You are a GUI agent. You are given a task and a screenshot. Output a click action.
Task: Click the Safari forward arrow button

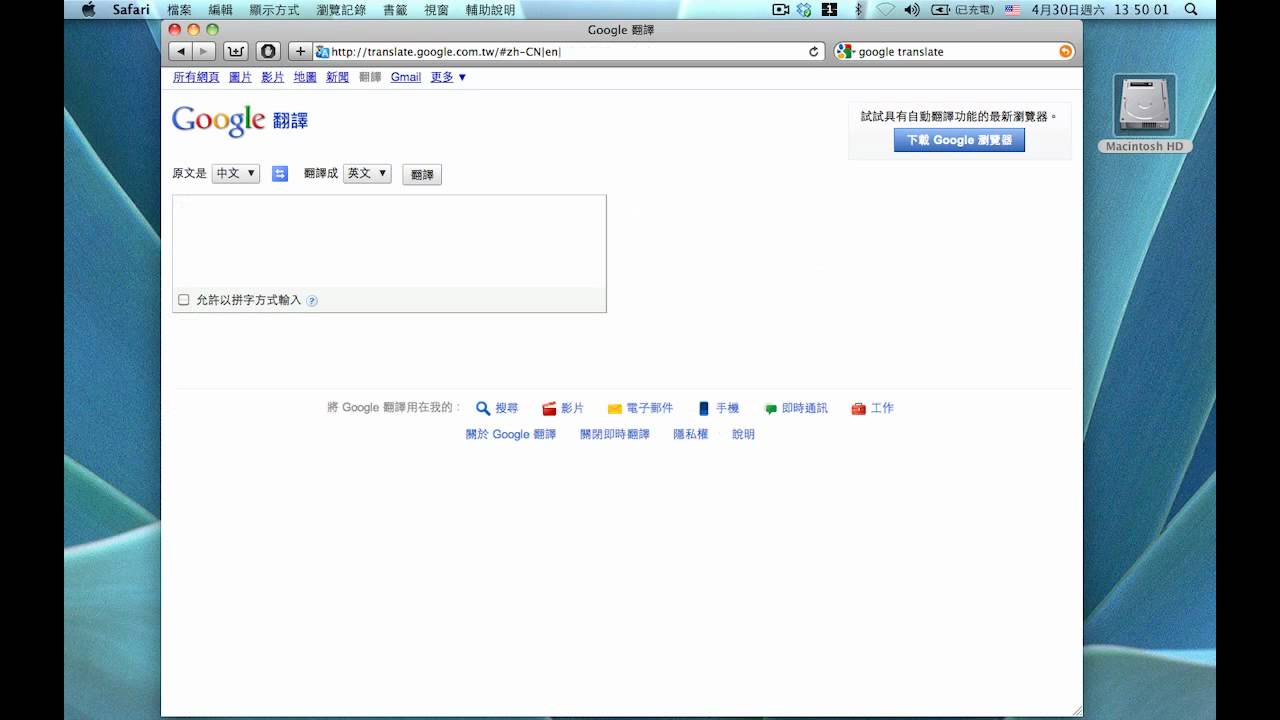pos(204,51)
